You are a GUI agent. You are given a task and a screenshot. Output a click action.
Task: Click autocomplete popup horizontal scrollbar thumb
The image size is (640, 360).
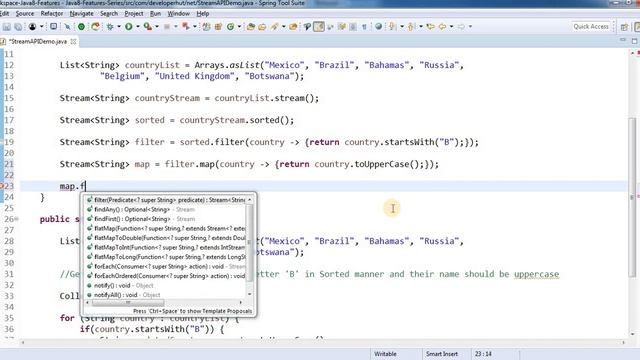click(128, 302)
